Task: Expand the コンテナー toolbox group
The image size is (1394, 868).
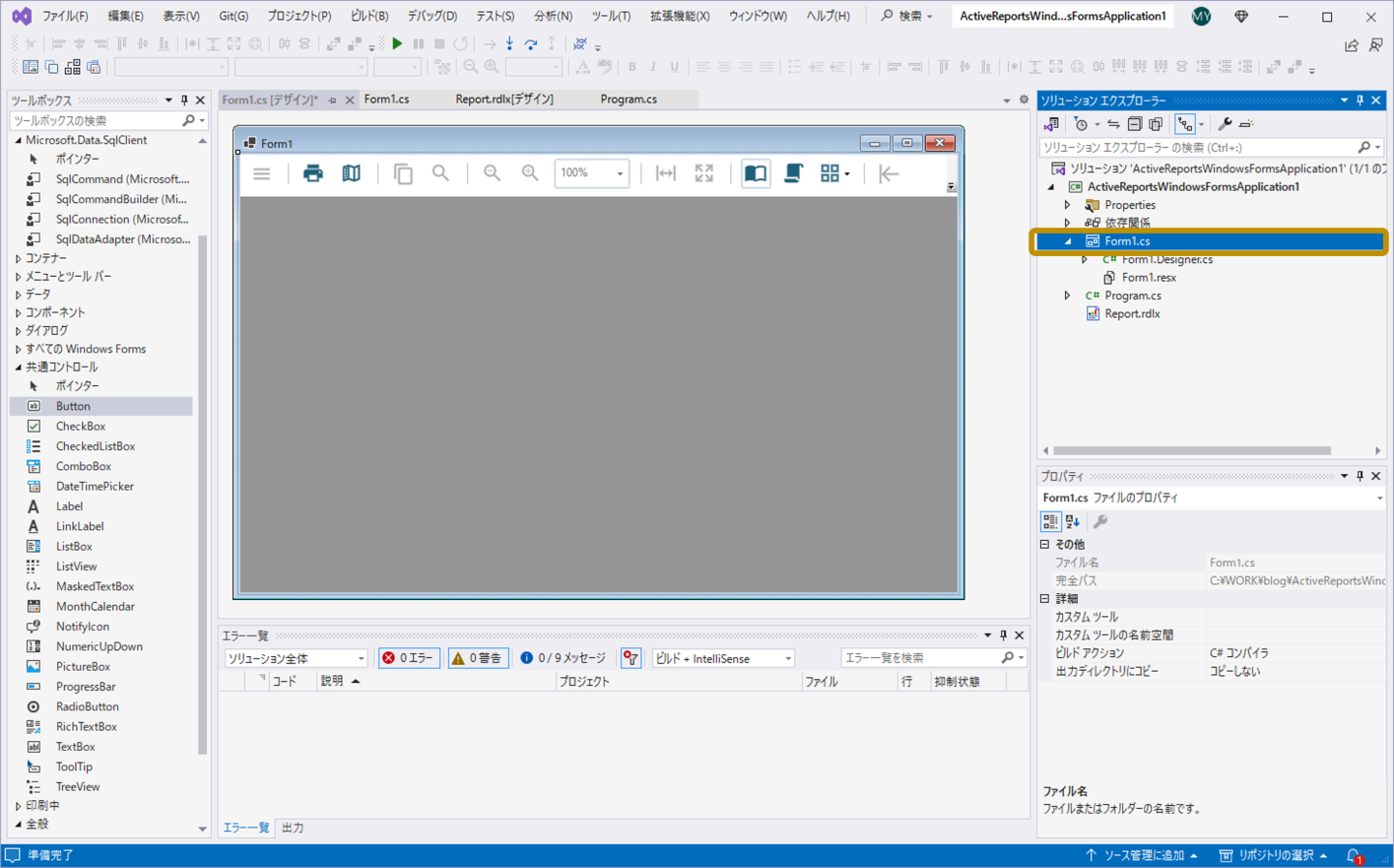Action: coord(18,258)
